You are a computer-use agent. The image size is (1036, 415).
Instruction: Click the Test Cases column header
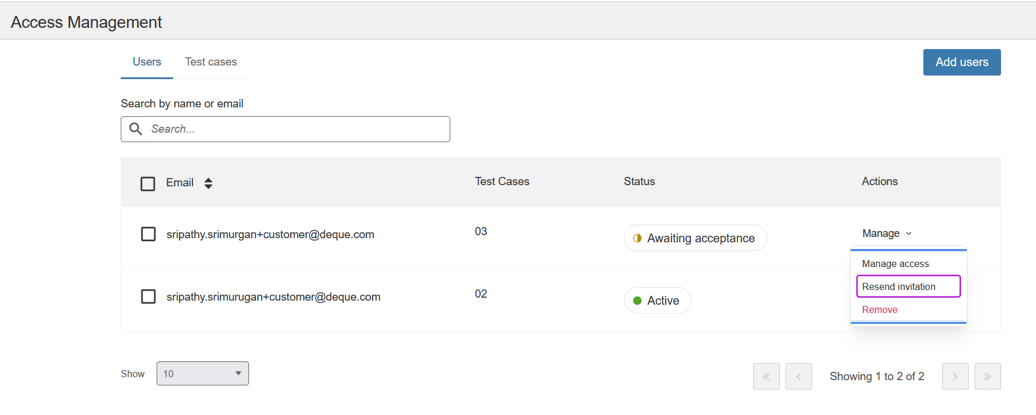click(502, 181)
